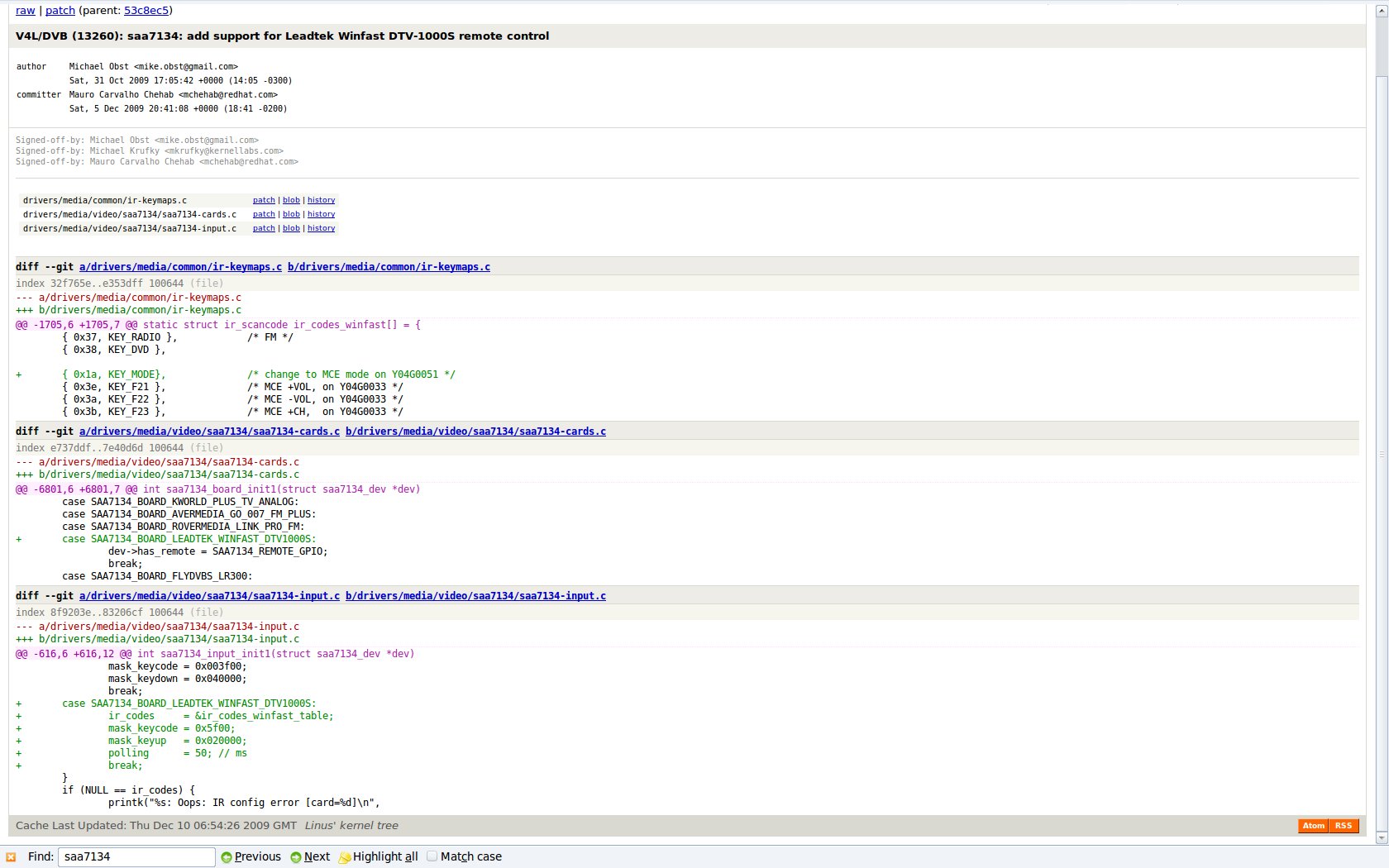Open the RSS feed badge

tap(1344, 826)
